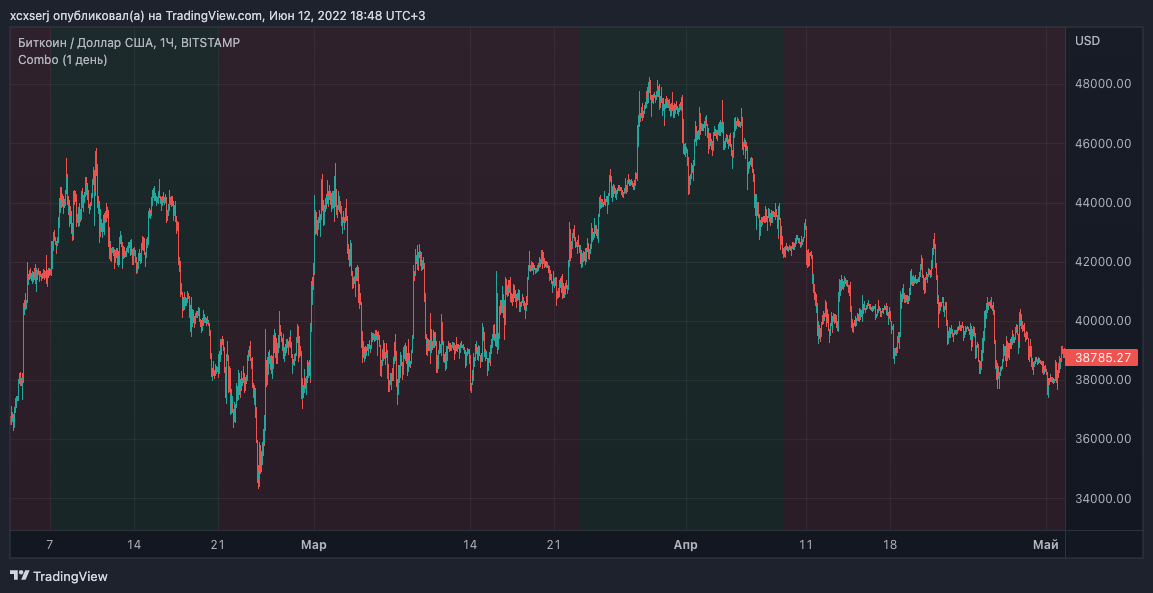Click the Май date label on time axis
Screen dimensions: 1153x593
(1046, 545)
